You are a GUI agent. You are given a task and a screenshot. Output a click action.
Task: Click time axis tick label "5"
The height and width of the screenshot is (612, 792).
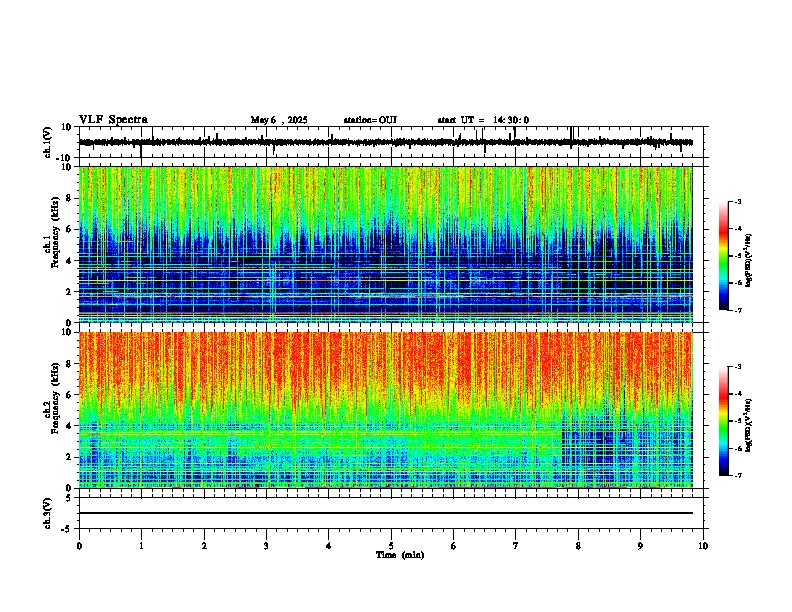(391, 546)
